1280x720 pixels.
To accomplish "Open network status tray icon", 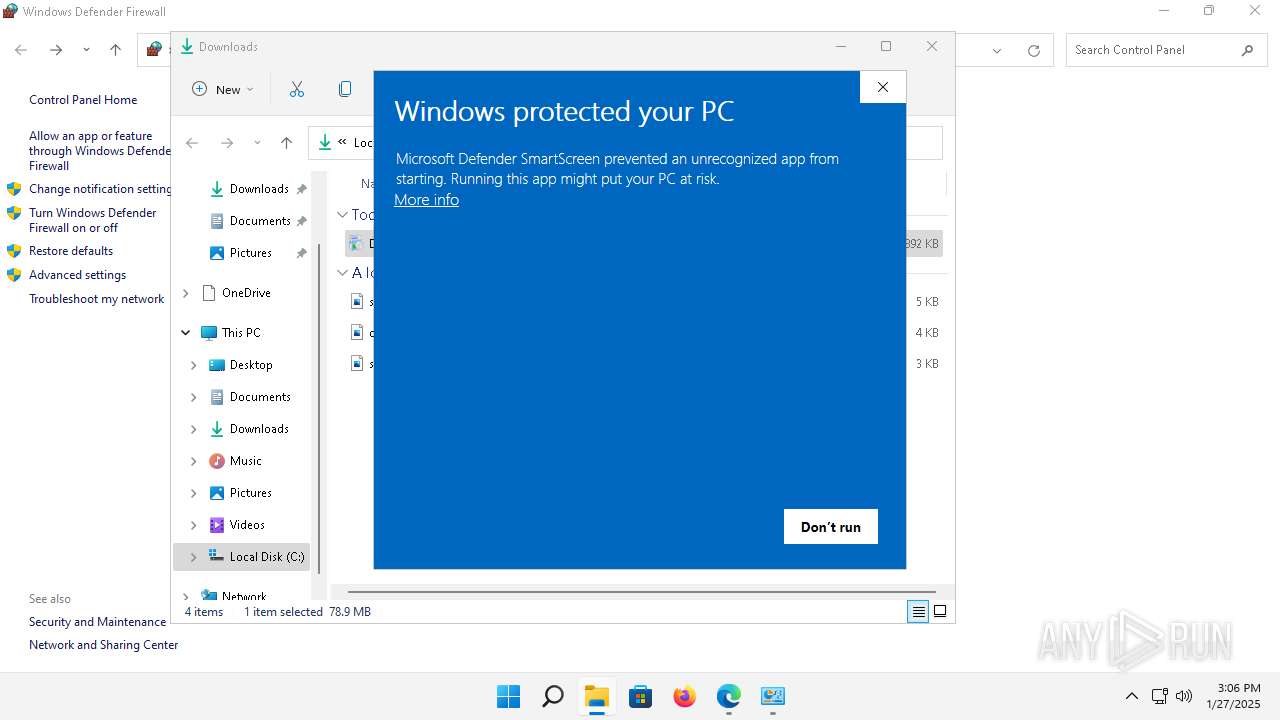I will (x=1160, y=696).
